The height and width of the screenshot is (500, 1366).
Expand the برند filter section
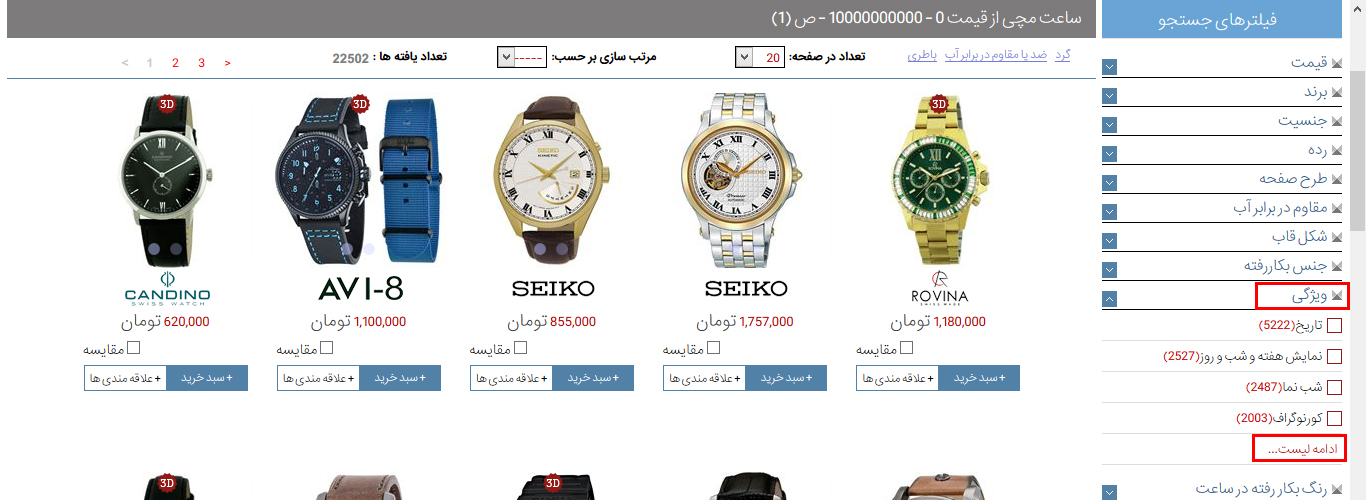(1110, 96)
